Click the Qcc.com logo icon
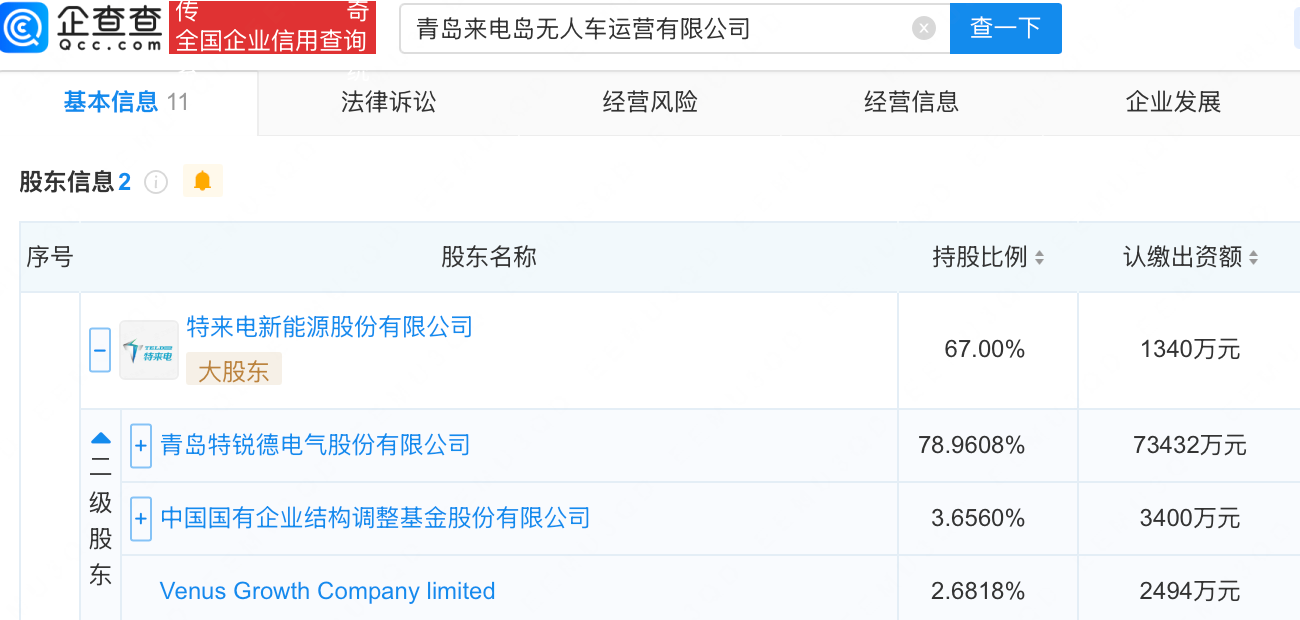Viewport: 1300px width, 620px height. point(24,27)
